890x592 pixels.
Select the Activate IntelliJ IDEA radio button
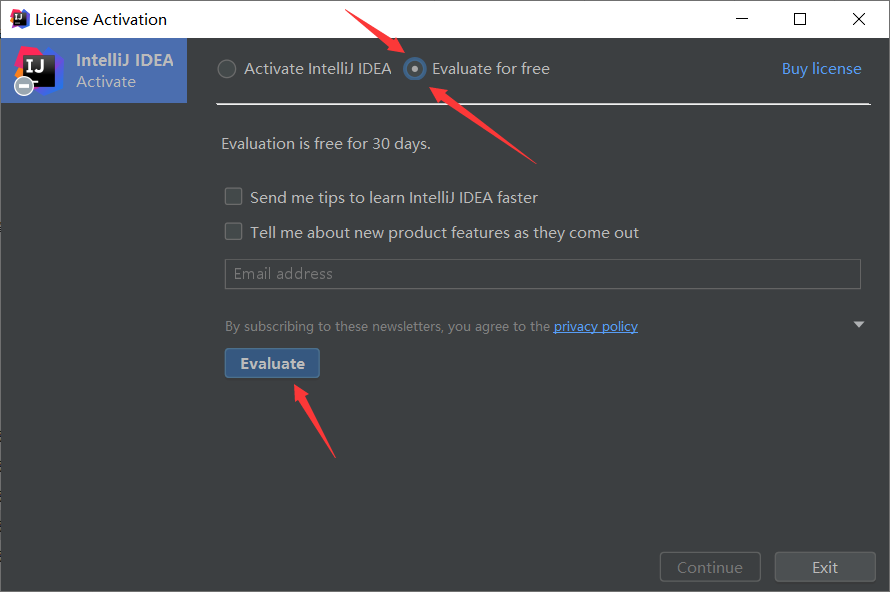tap(226, 69)
